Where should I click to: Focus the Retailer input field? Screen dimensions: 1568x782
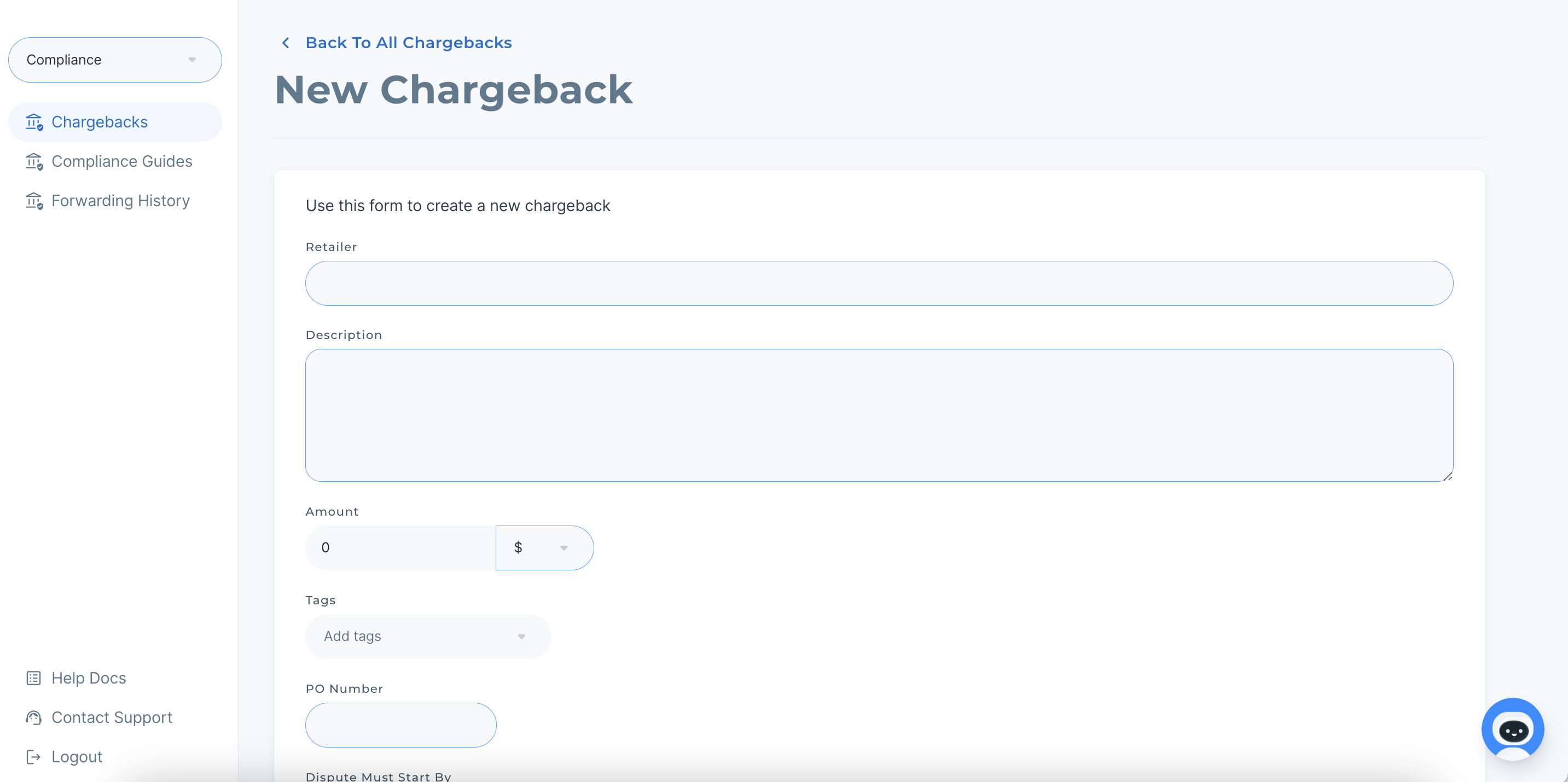pyautogui.click(x=878, y=283)
